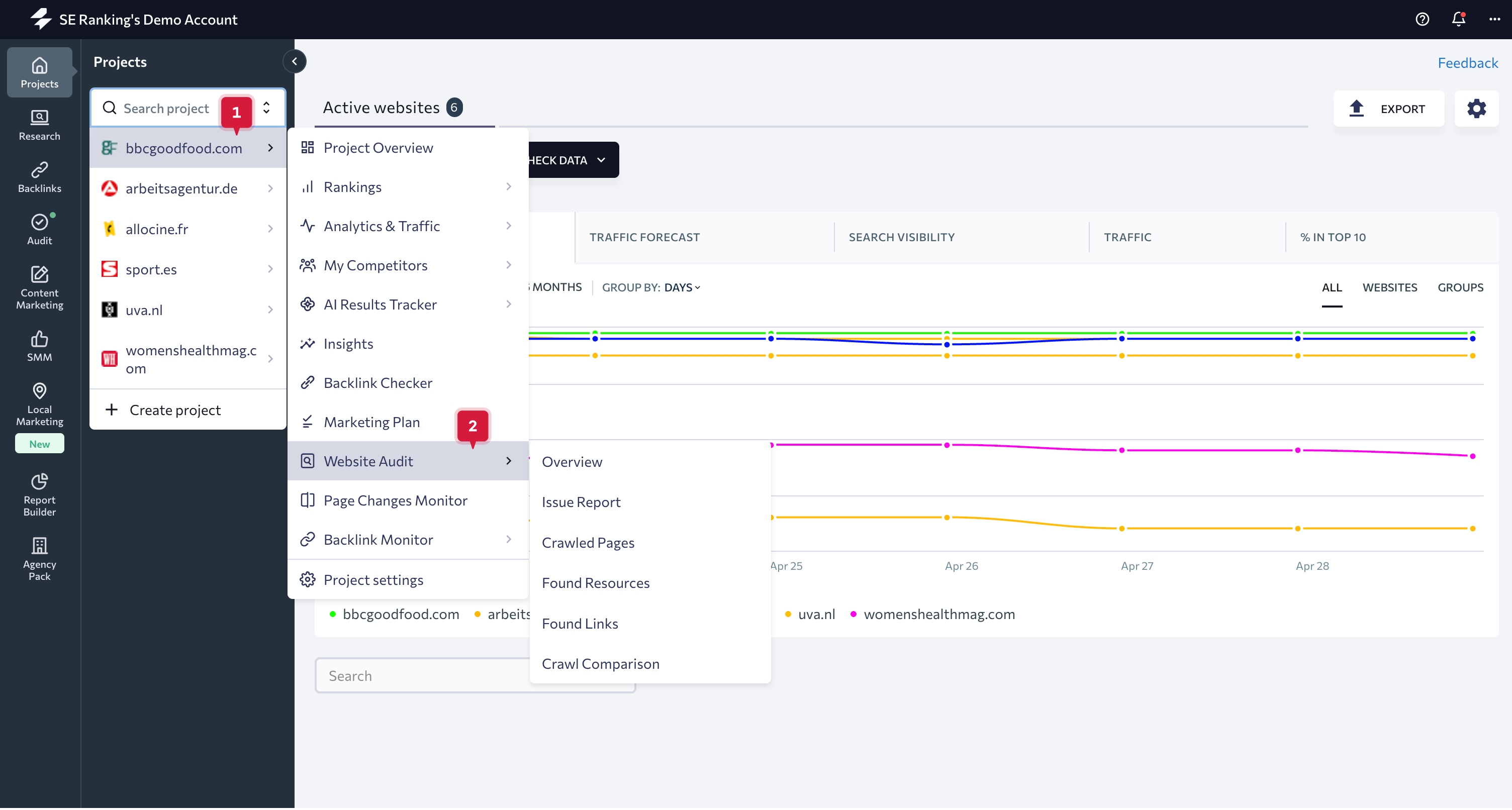Open Found Resources submenu item
This screenshot has width=1512, height=810.
pyautogui.click(x=650, y=584)
